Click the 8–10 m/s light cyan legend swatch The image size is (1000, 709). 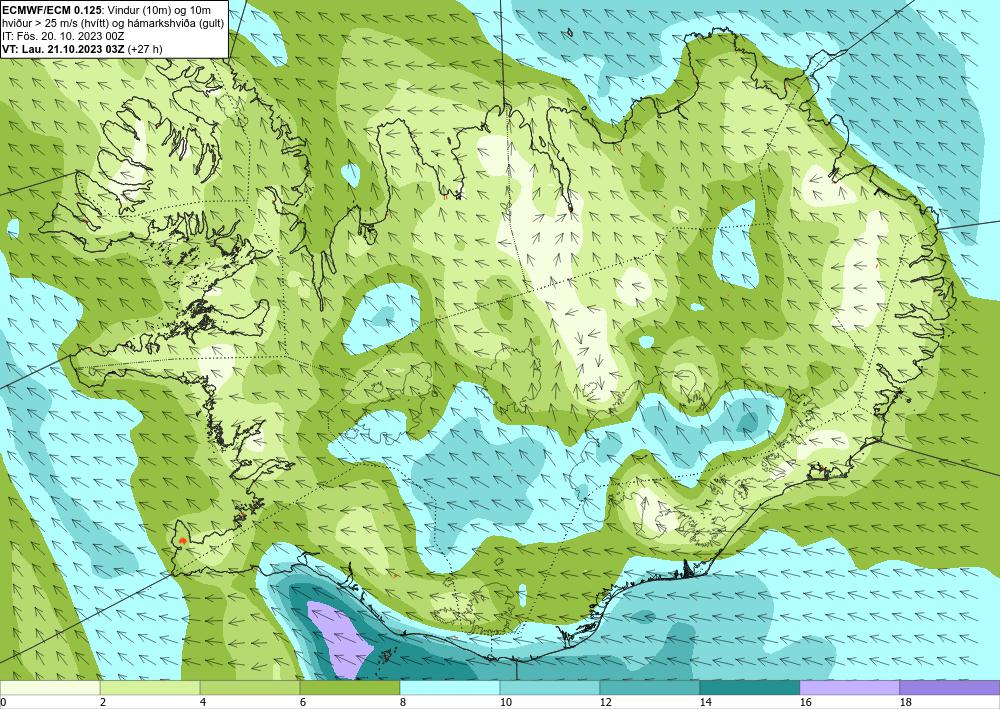pos(450,688)
